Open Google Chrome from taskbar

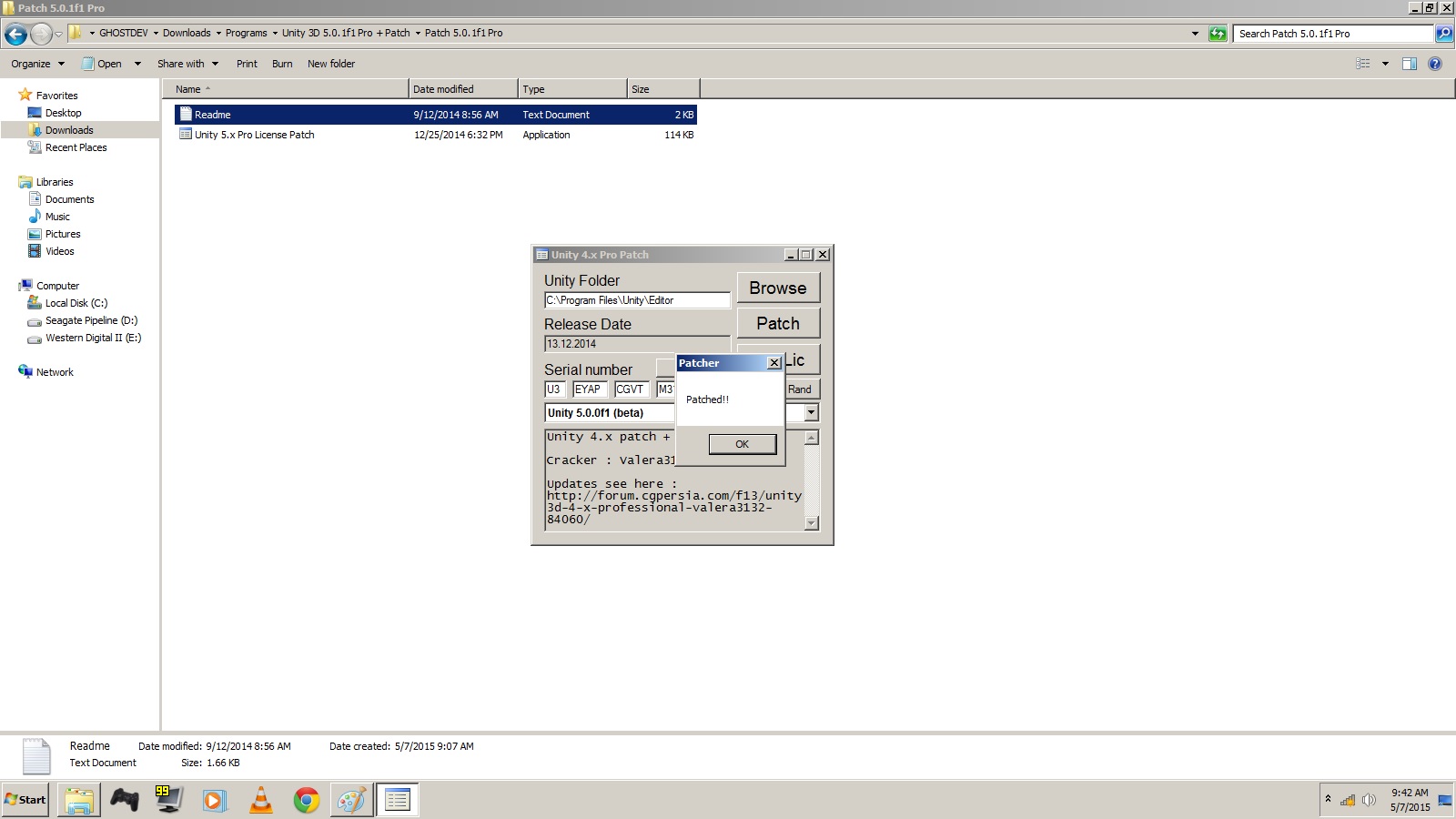pyautogui.click(x=306, y=800)
